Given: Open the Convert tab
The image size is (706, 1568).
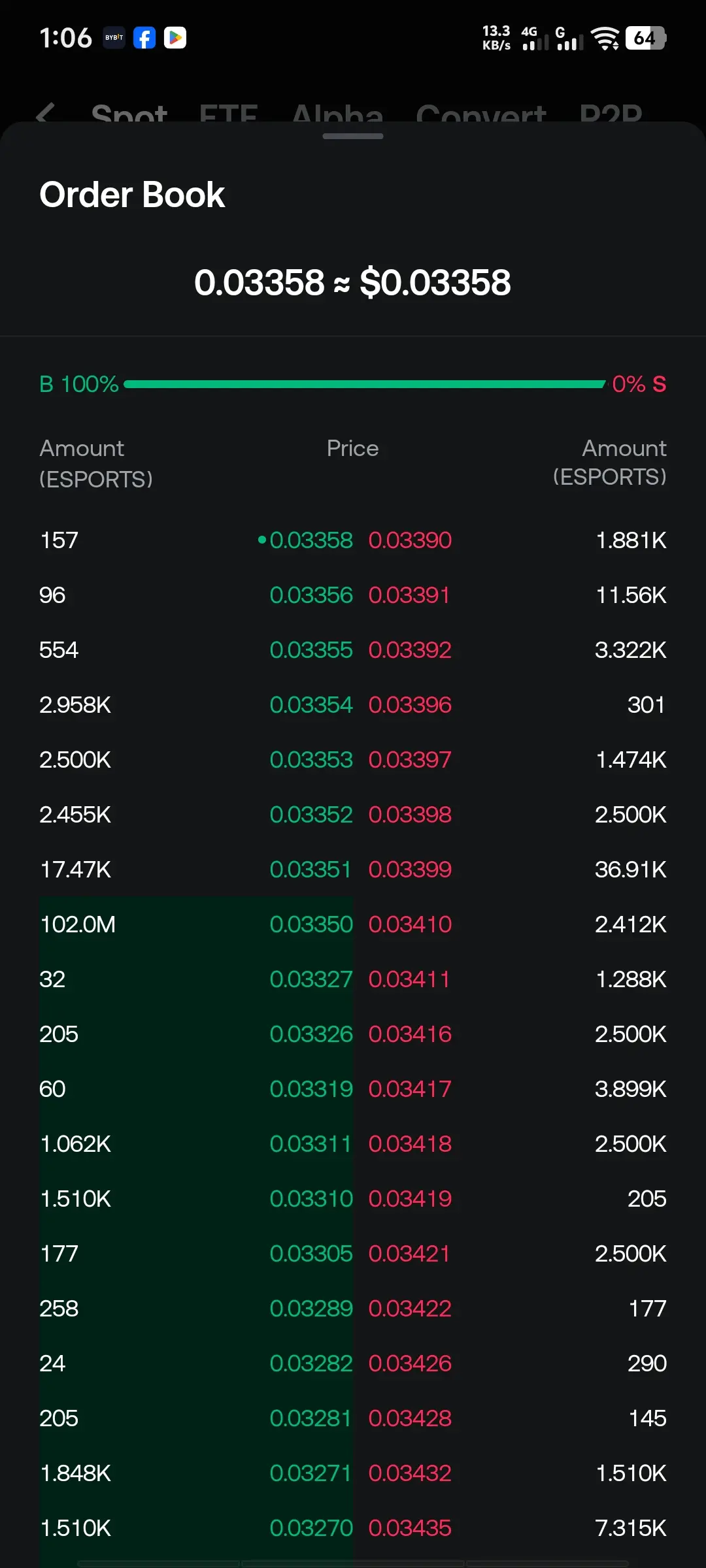Looking at the screenshot, I should 480,114.
